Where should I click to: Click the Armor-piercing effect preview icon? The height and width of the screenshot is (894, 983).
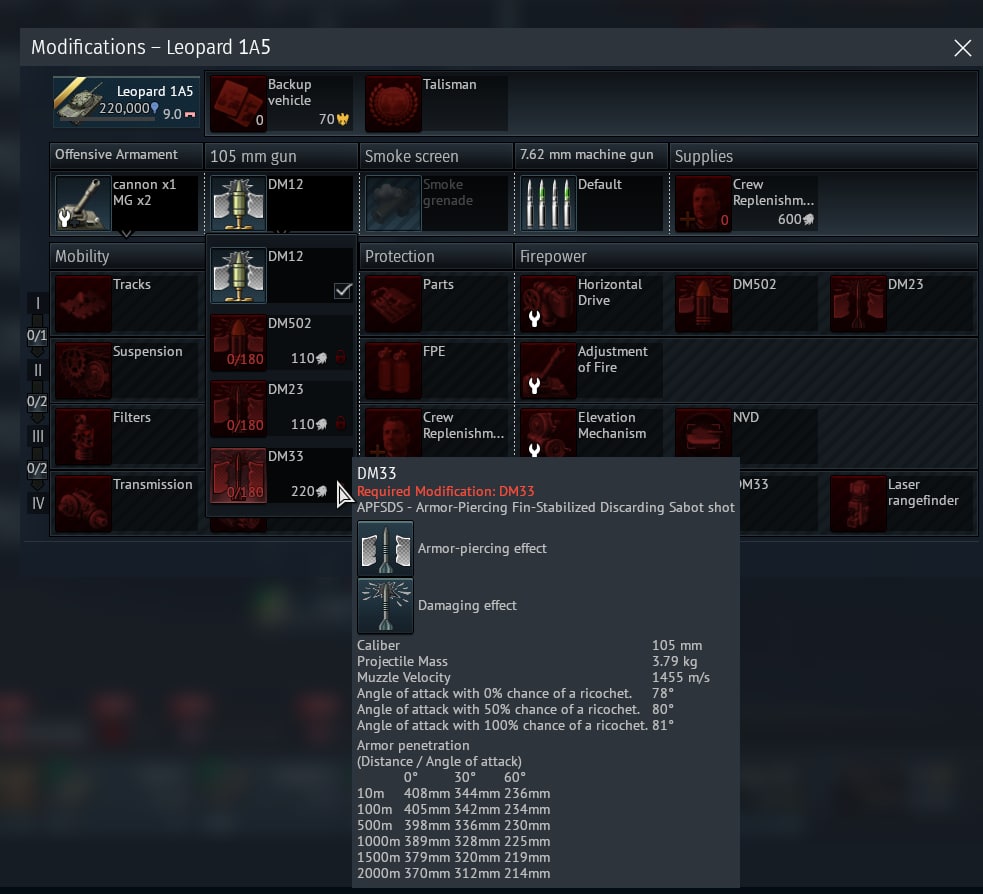[x=385, y=549]
